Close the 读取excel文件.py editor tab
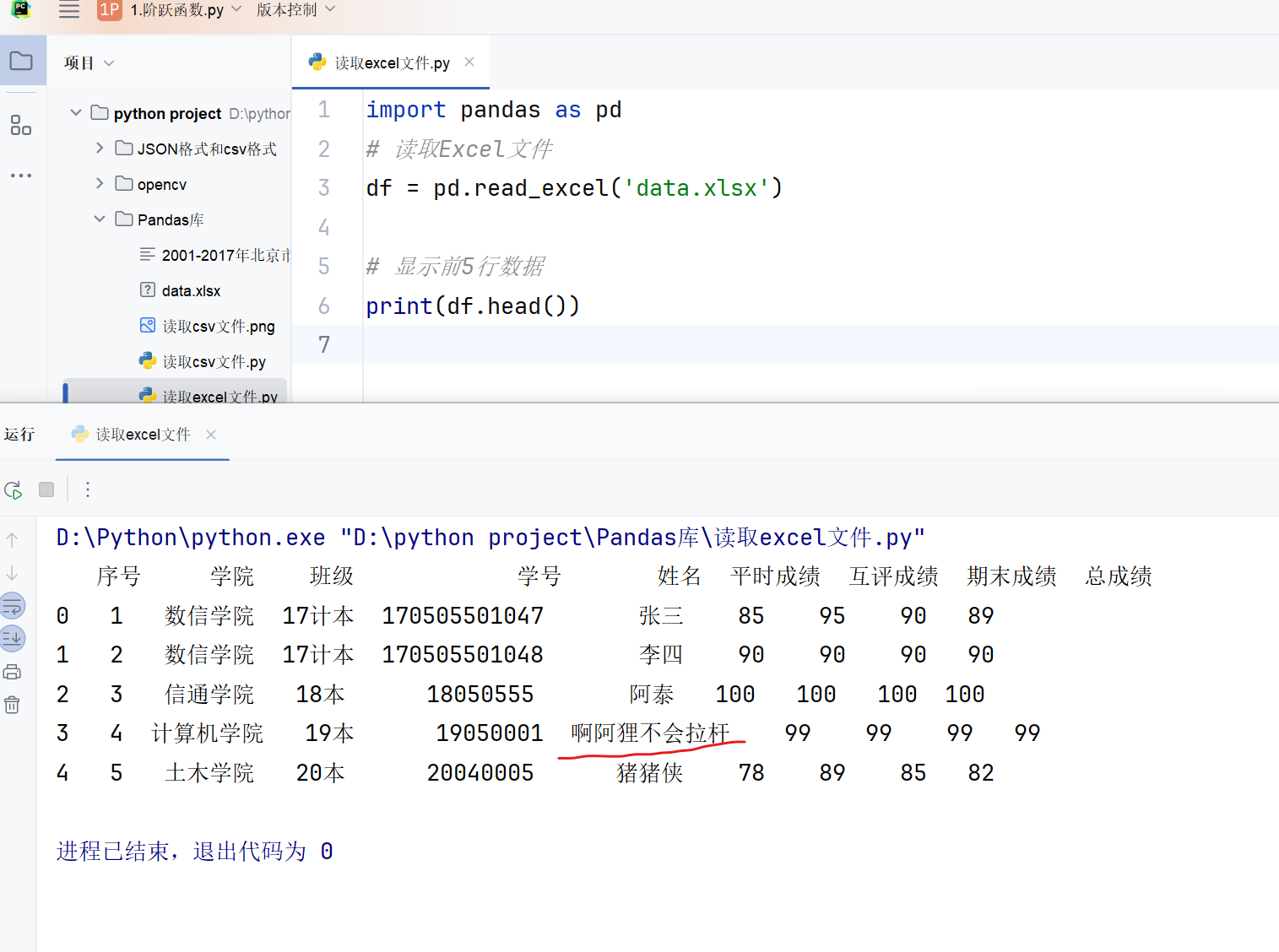Image resolution: width=1279 pixels, height=952 pixels. click(469, 62)
